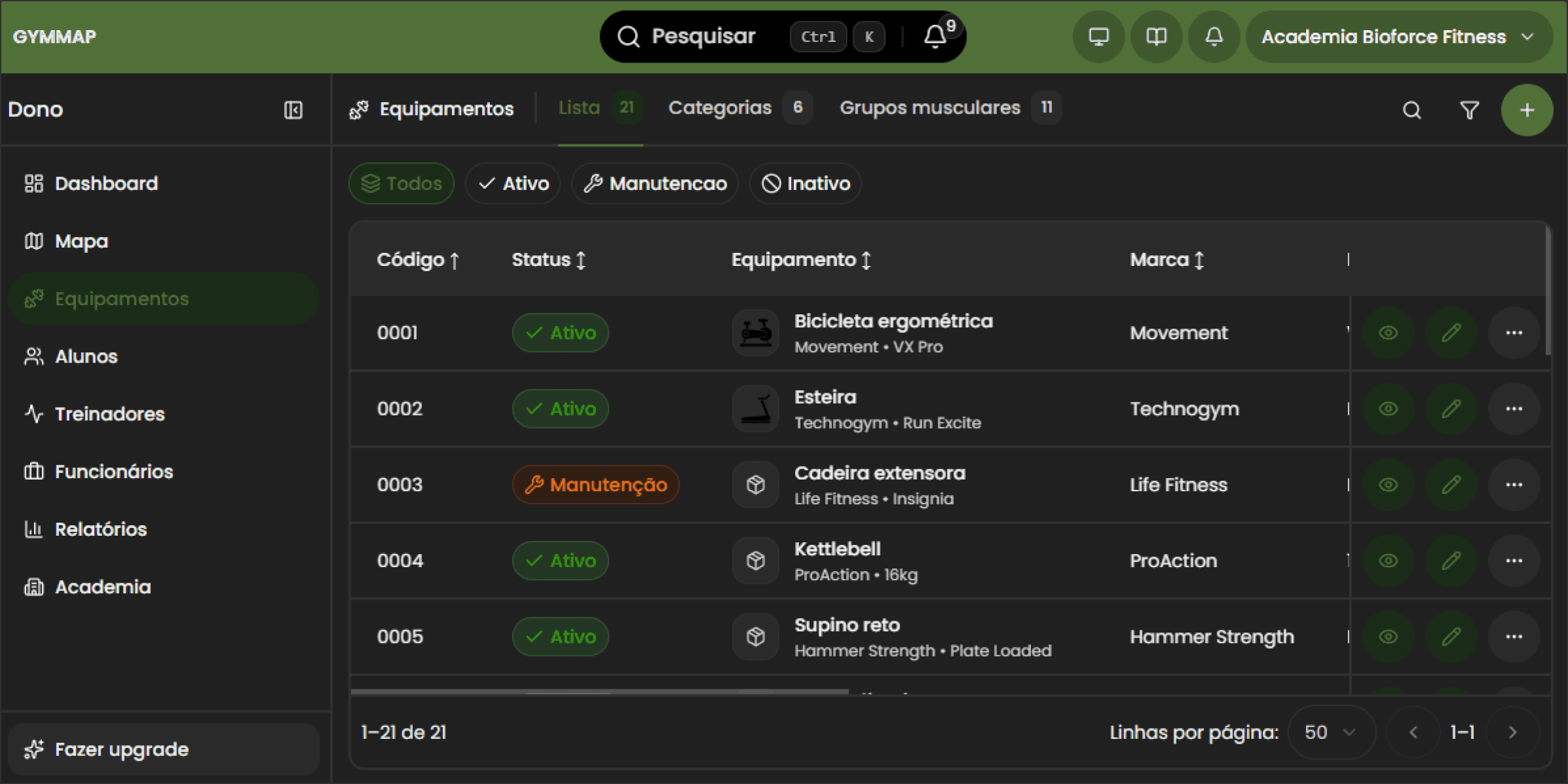Open the Alunos section
This screenshot has height=784, width=1568.
coord(86,356)
